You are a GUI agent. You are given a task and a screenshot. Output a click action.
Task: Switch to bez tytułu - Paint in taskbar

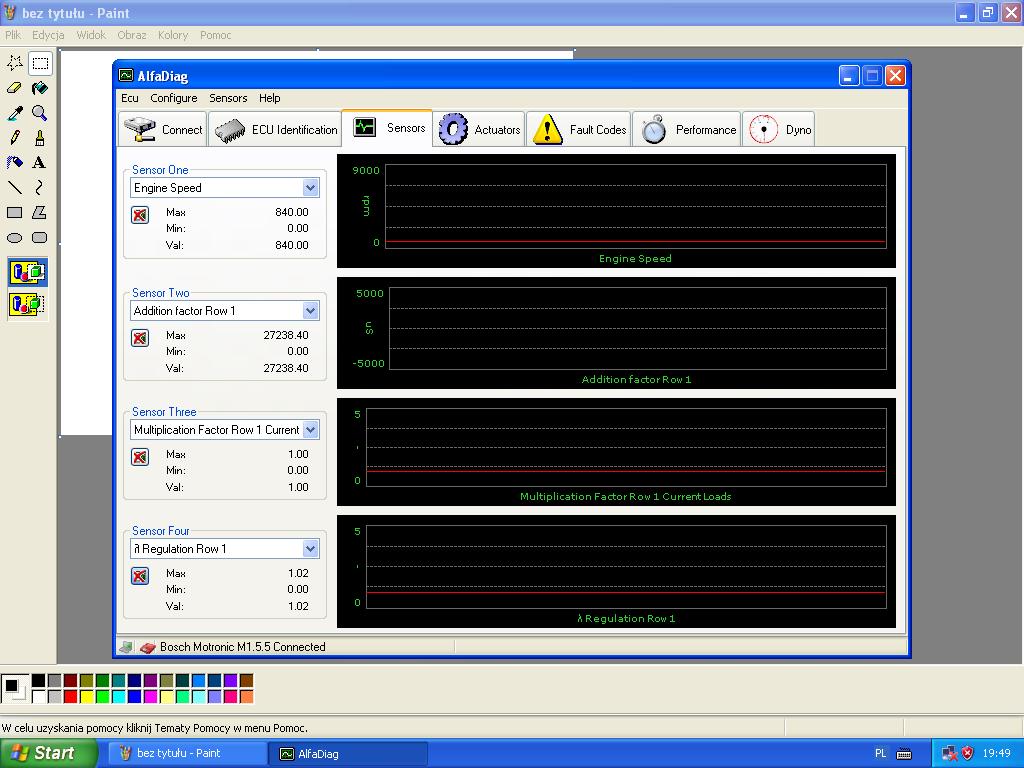pos(187,753)
